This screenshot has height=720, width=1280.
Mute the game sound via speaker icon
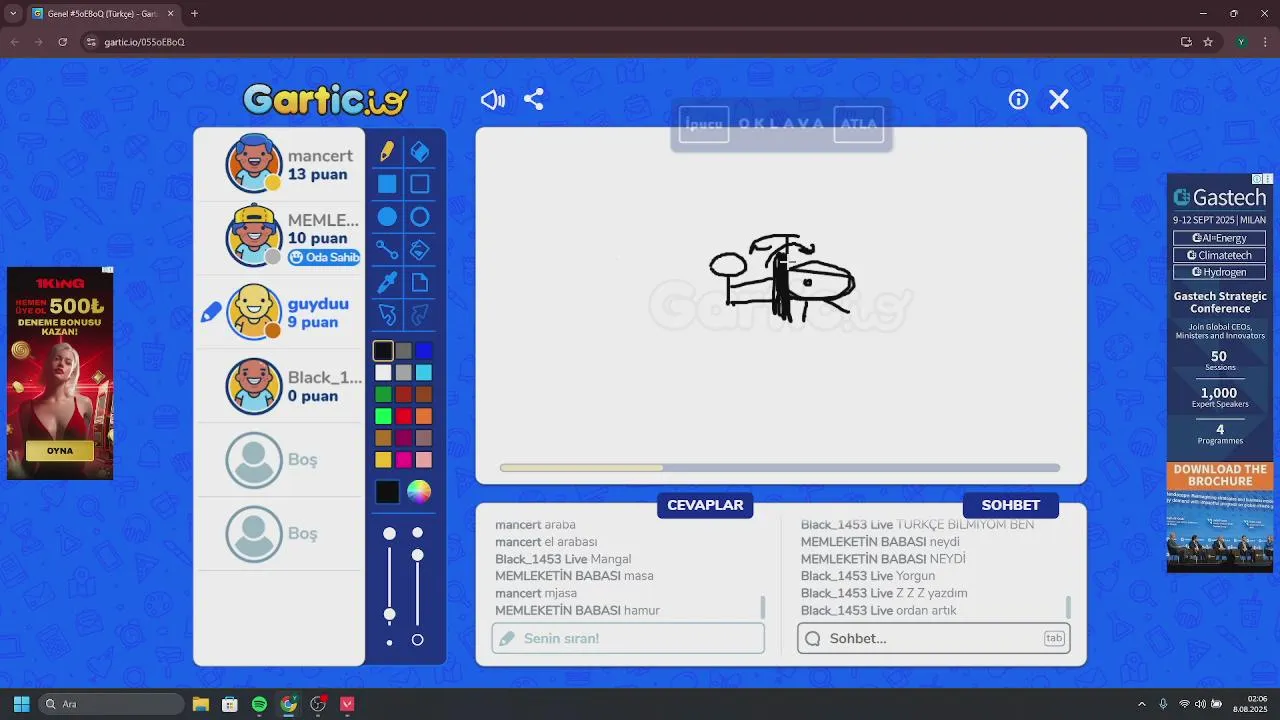pyautogui.click(x=493, y=100)
